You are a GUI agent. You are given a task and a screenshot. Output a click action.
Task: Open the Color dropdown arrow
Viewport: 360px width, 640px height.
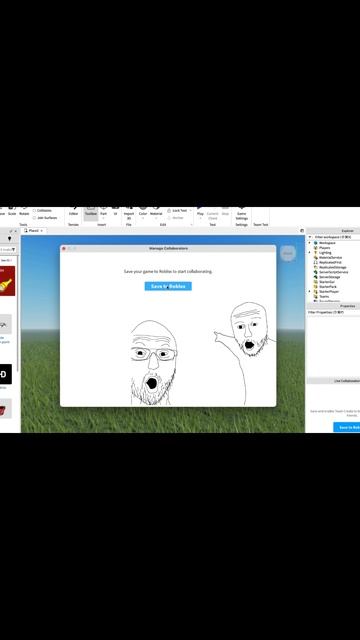tap(143, 218)
